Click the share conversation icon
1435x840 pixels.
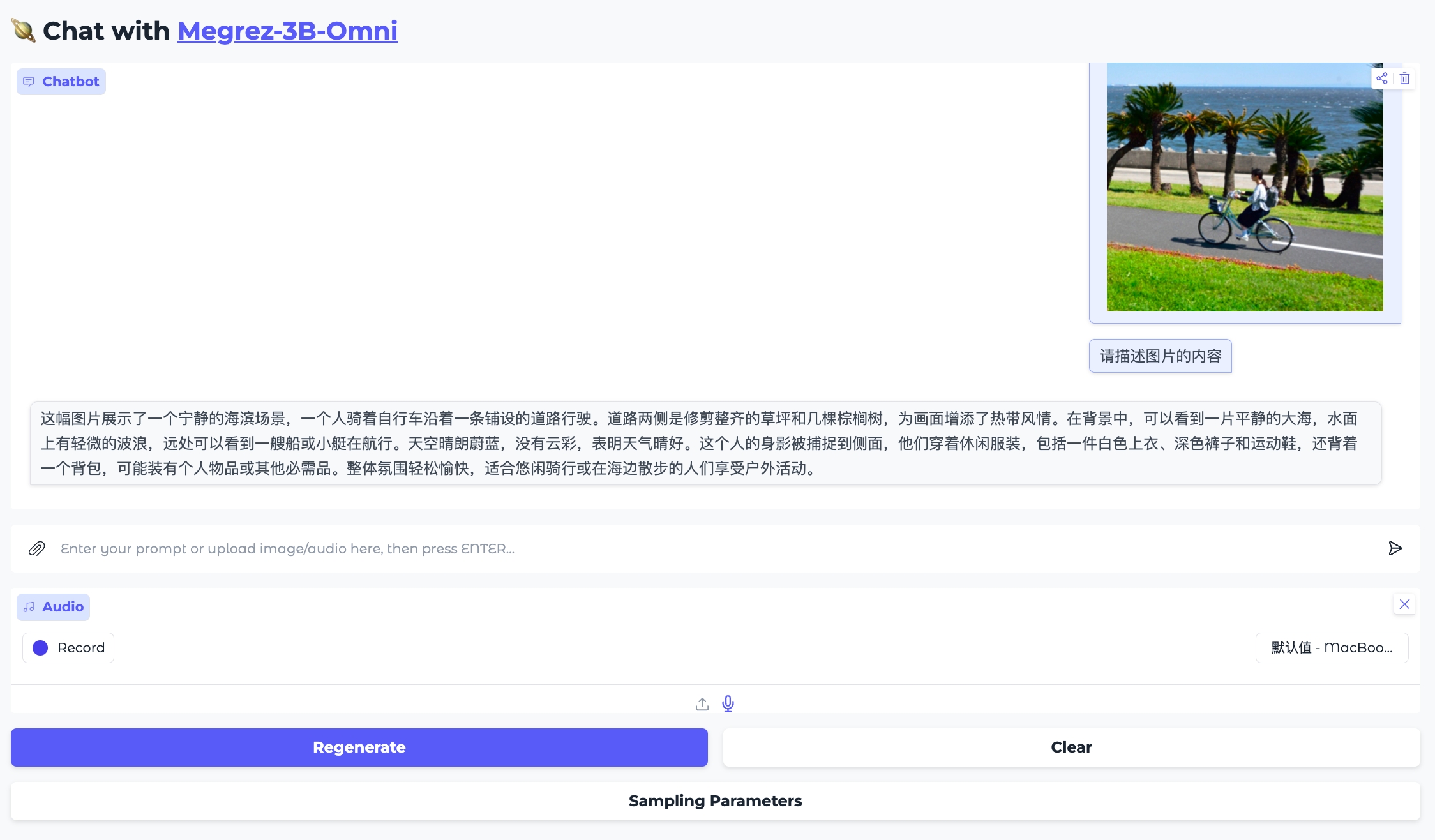[x=1382, y=79]
